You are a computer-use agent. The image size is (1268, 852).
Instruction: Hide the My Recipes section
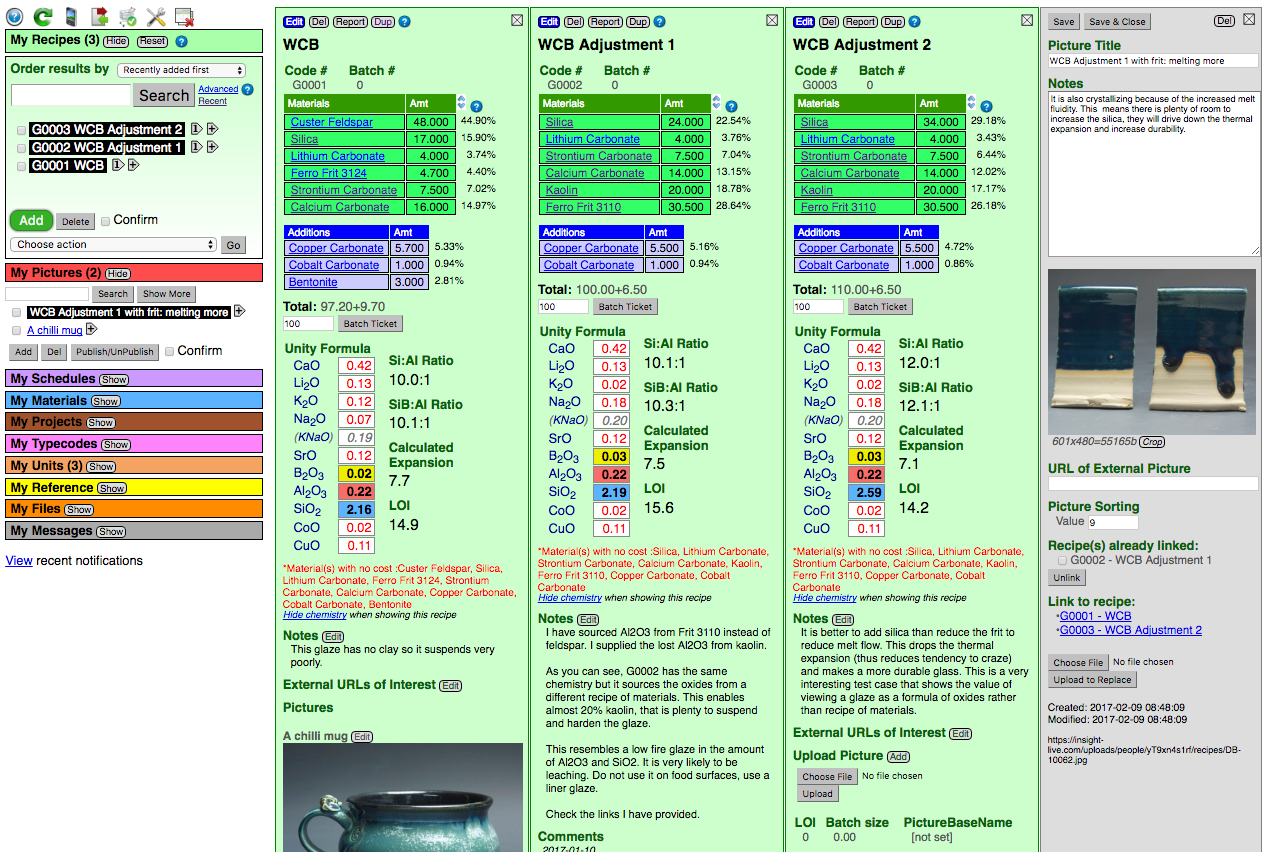[116, 41]
